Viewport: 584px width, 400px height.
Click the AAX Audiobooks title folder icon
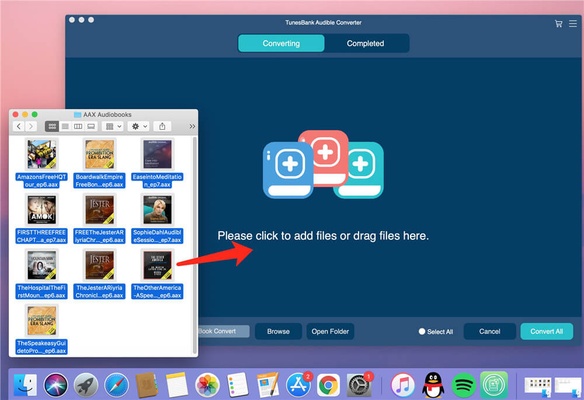pyautogui.click(x=77, y=114)
